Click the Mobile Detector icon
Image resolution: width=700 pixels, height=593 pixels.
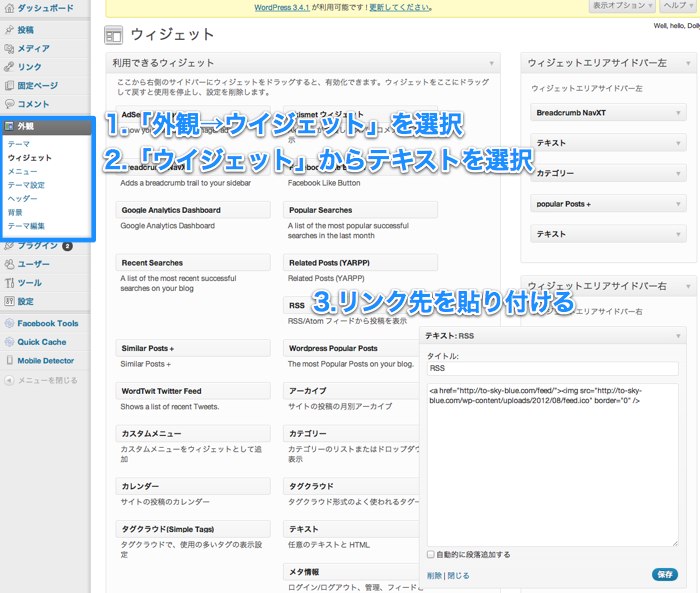tap(9, 360)
